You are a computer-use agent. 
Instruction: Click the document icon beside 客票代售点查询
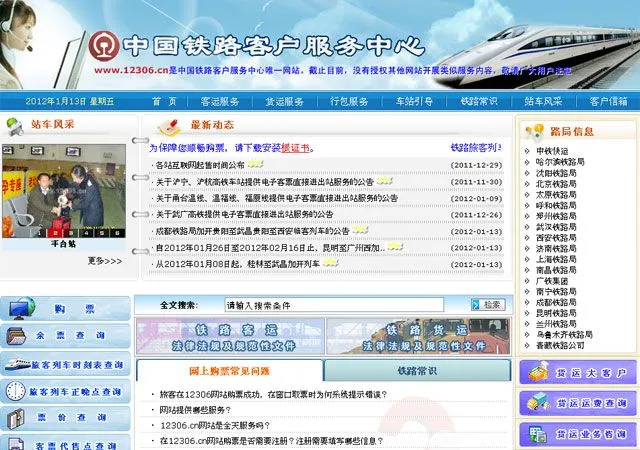click(x=16, y=444)
